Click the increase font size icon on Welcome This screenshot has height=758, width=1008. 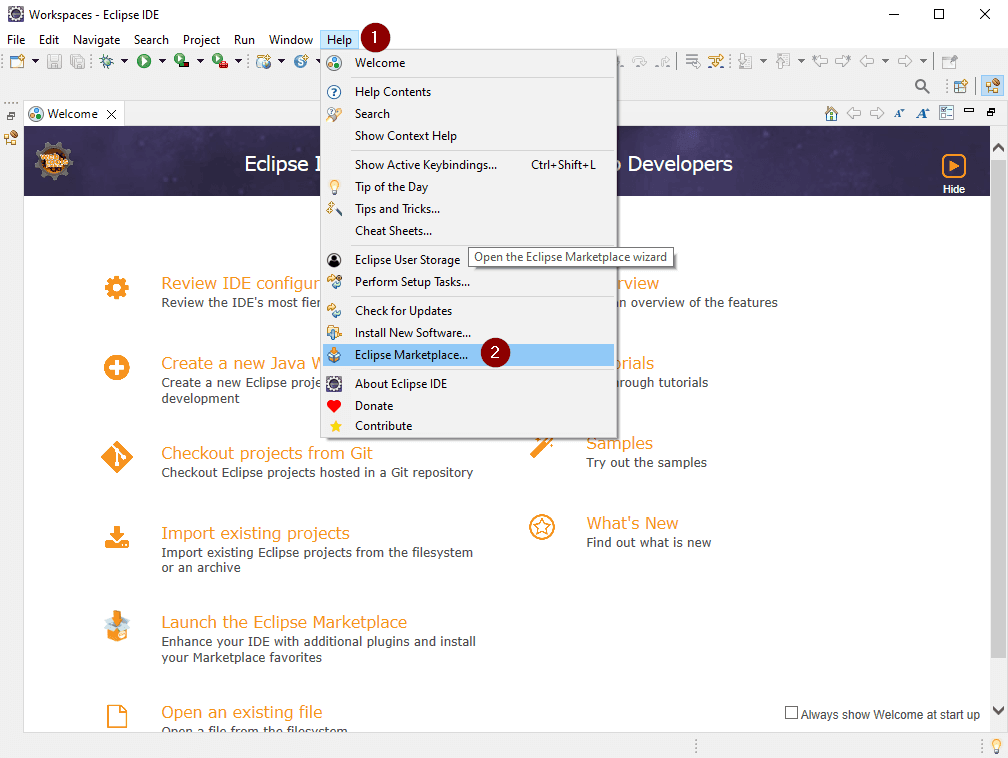pos(922,113)
